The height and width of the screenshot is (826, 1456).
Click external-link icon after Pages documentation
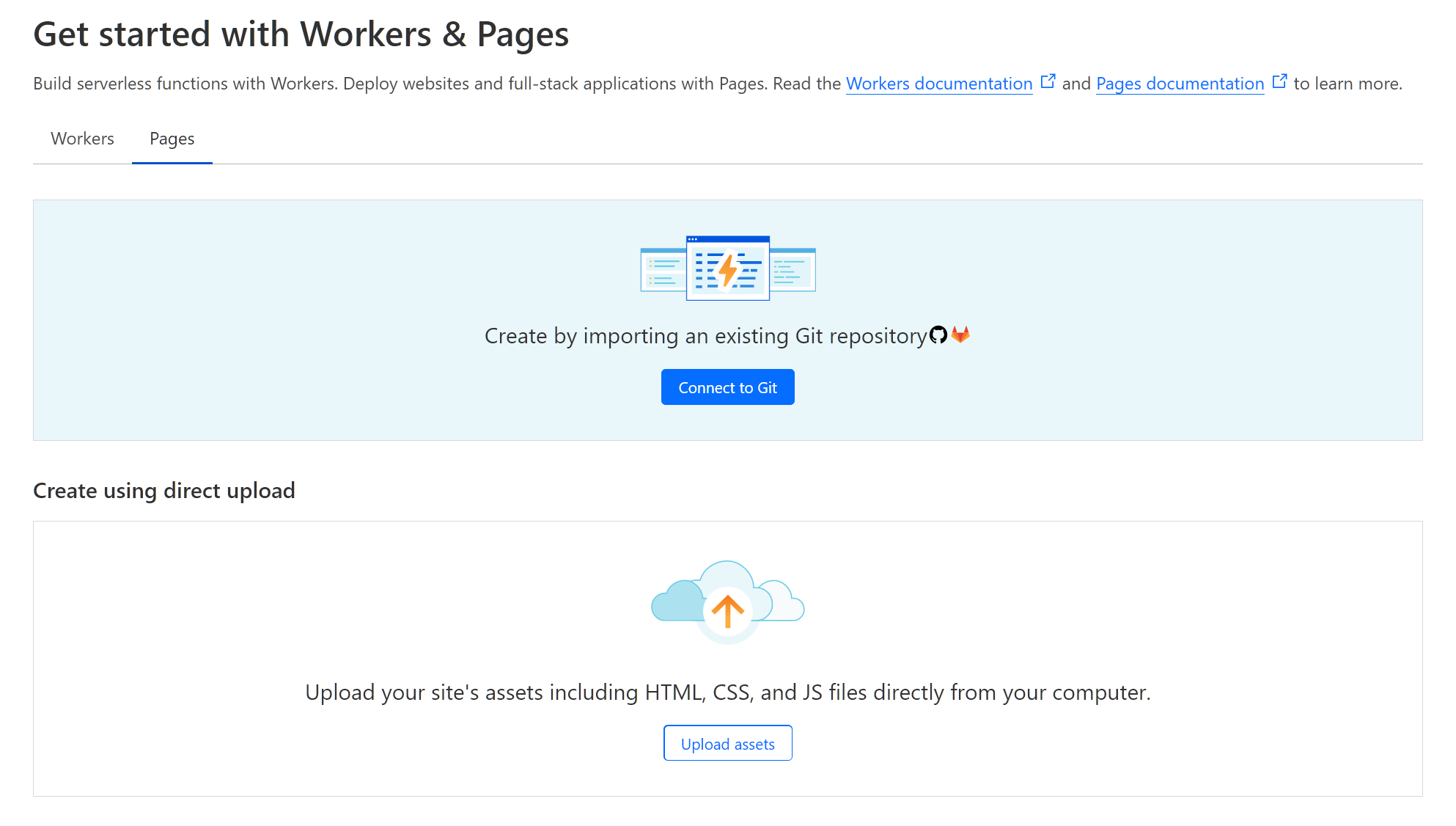(1280, 81)
